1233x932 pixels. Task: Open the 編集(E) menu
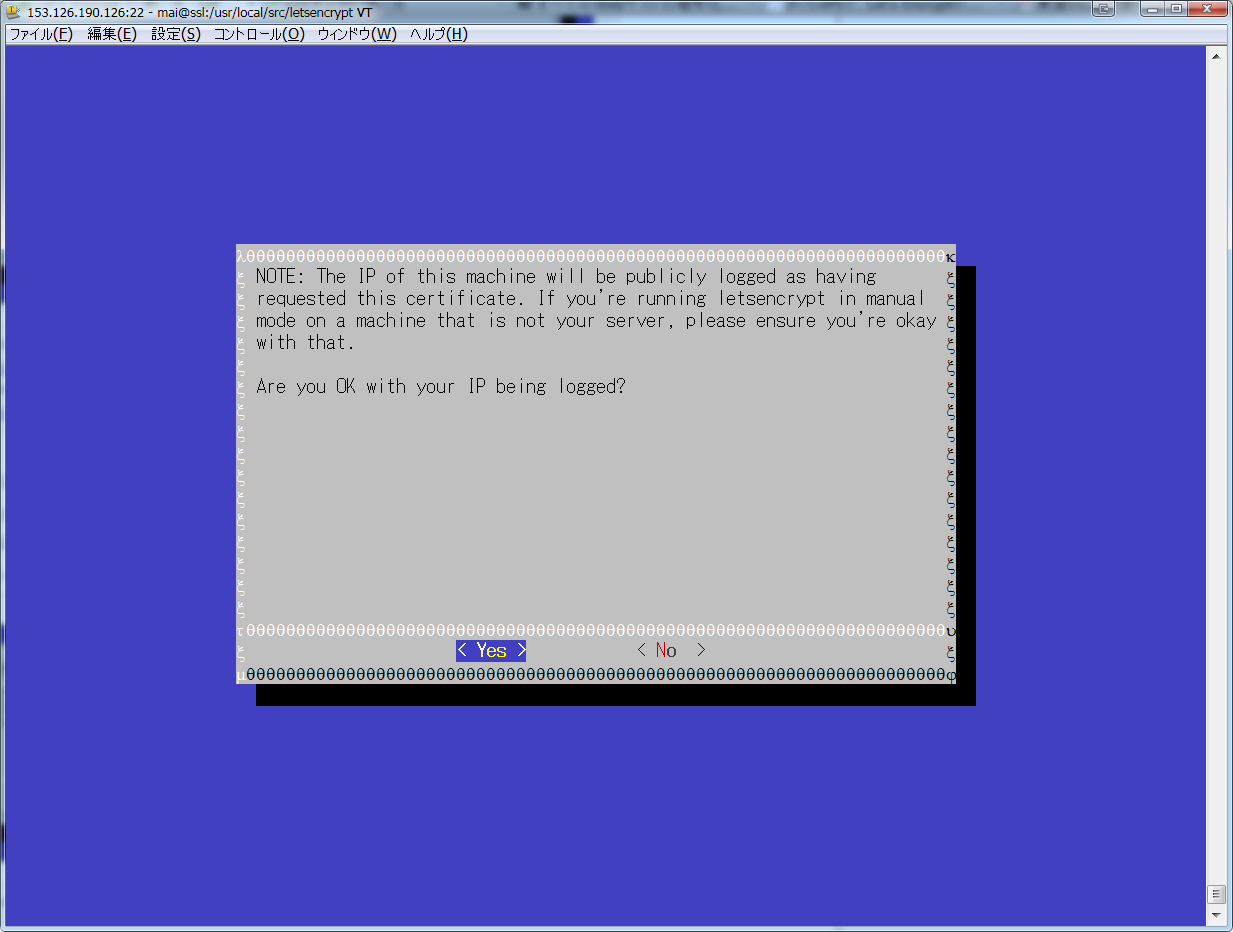[112, 34]
